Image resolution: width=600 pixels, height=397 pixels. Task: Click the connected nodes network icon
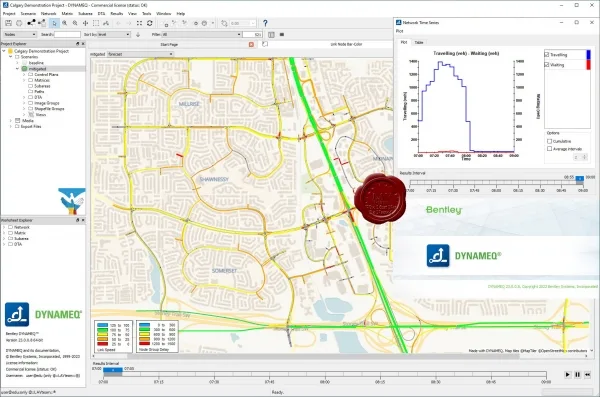[31, 23]
